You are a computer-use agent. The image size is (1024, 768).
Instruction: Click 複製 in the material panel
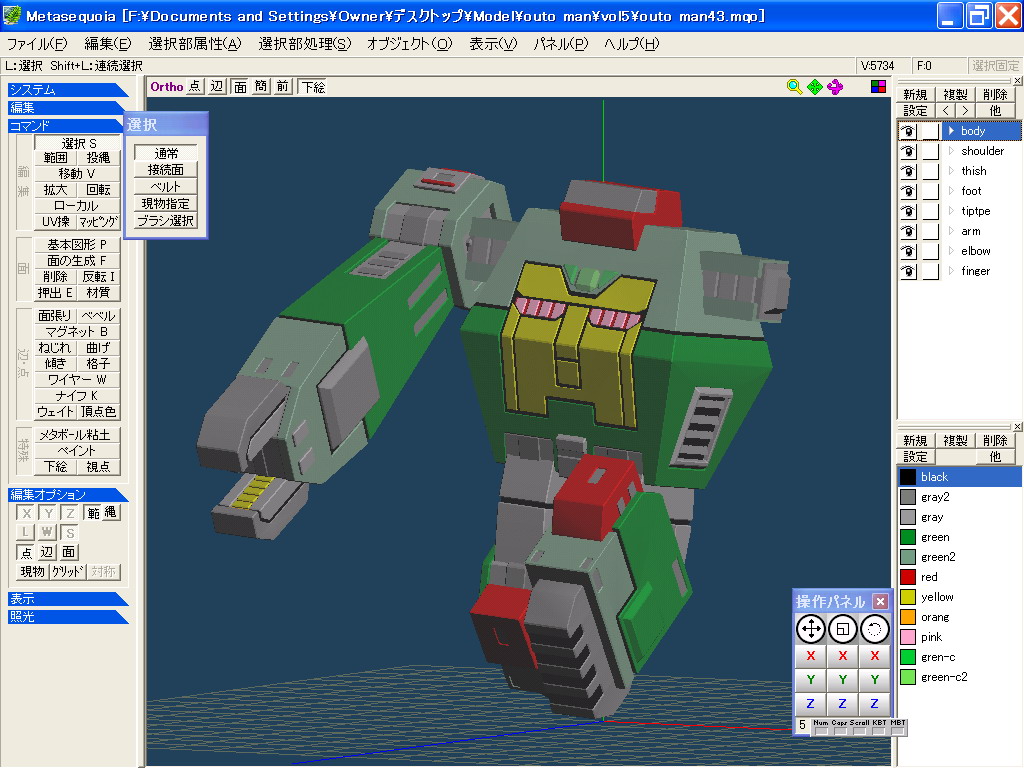(x=955, y=440)
